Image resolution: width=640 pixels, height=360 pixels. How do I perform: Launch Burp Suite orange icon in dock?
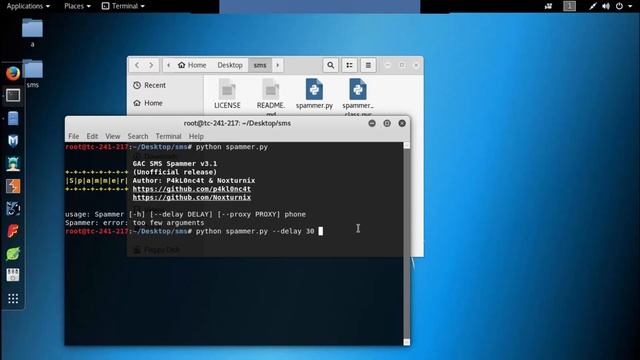[13, 186]
